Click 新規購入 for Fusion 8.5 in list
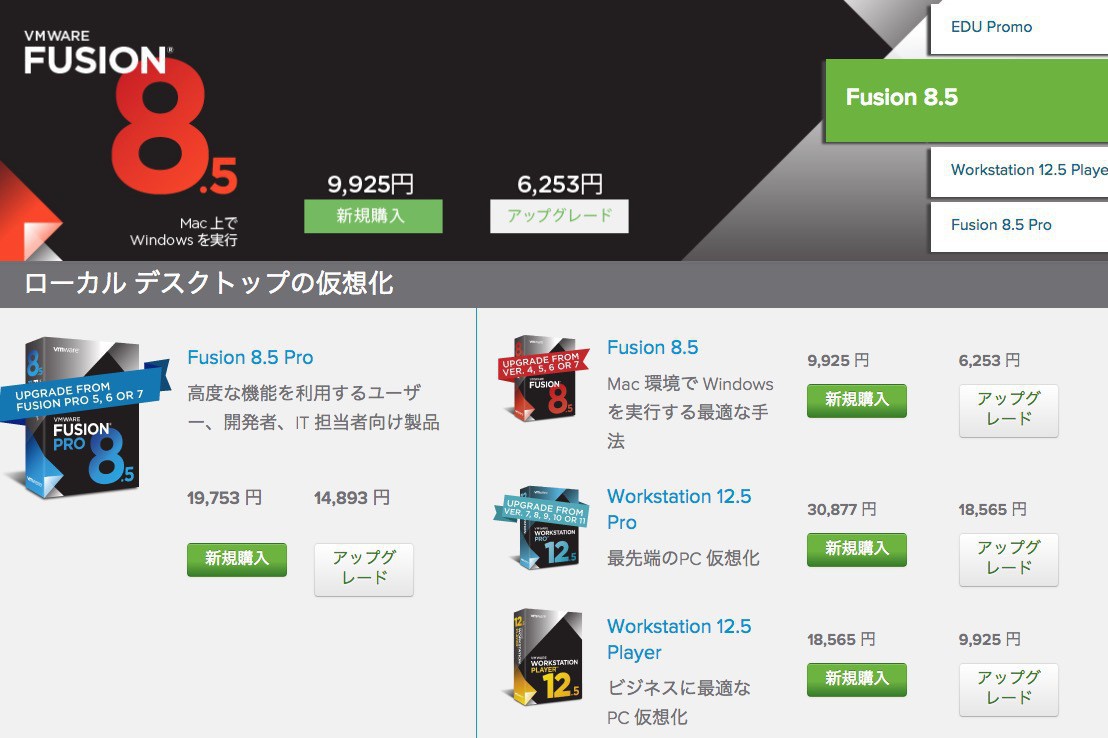Screen dimensions: 1108x738 coord(856,400)
